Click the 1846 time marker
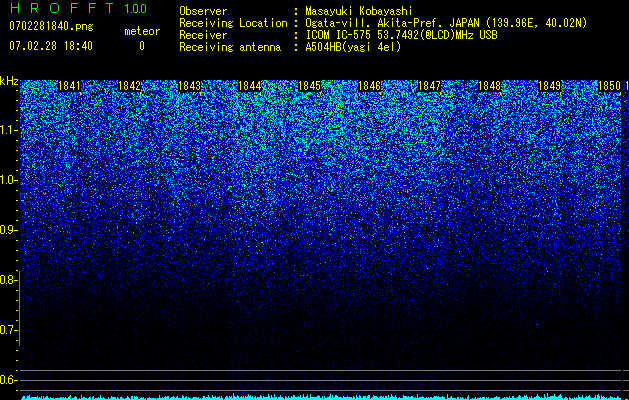 [x=369, y=86]
